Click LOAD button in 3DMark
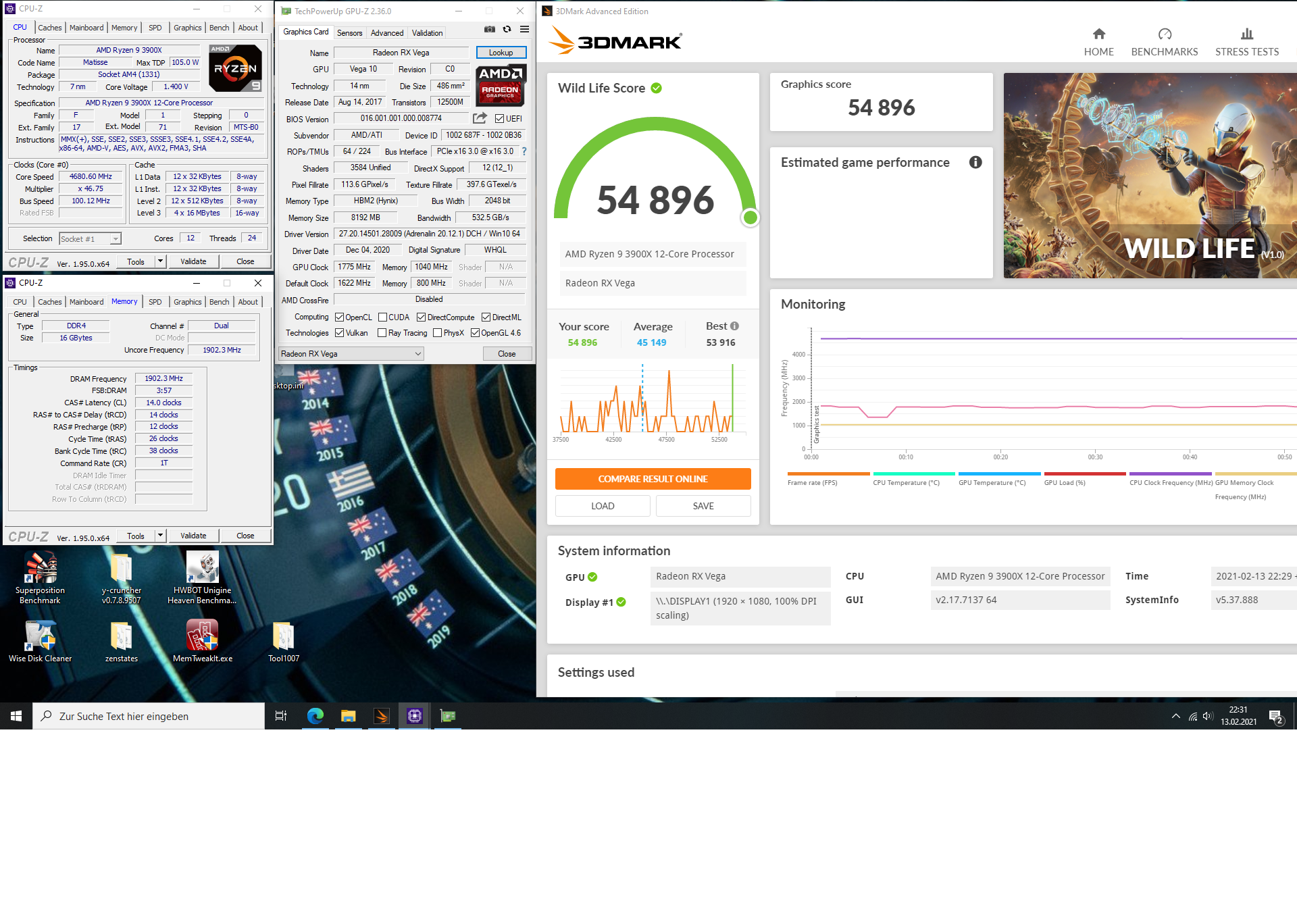Screen dimensions: 1297x924 pyautogui.click(x=603, y=506)
